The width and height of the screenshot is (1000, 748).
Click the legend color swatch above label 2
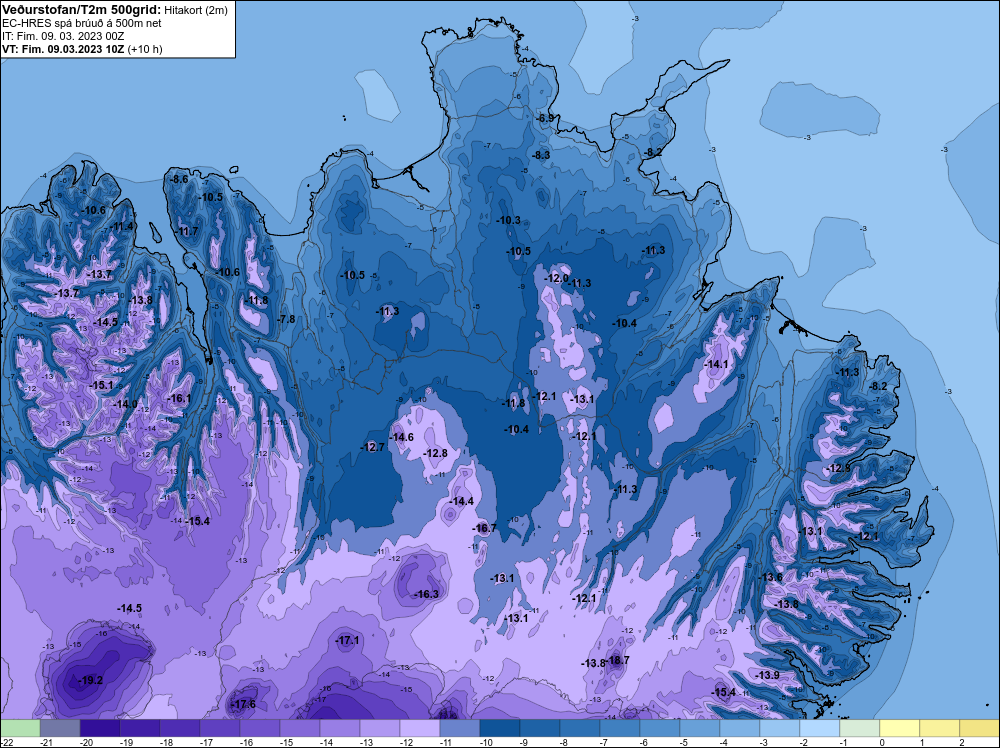tap(980, 728)
